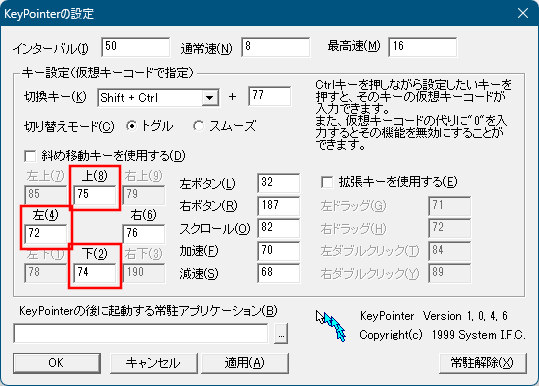Enable 斜め移動キーを使用する checkbox
The height and width of the screenshot is (386, 539).
30,156
